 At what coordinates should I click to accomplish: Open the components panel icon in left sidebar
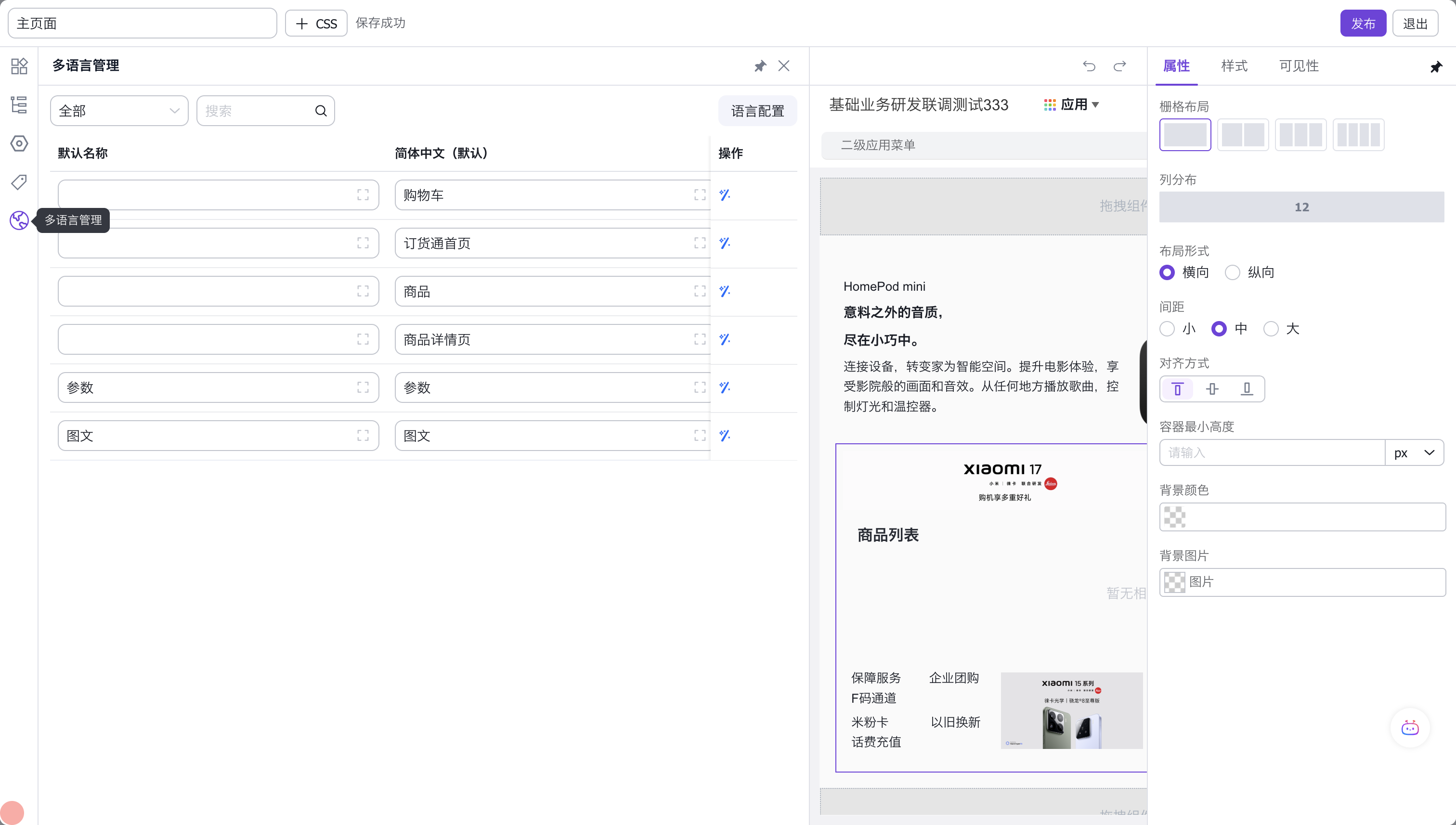point(19,66)
